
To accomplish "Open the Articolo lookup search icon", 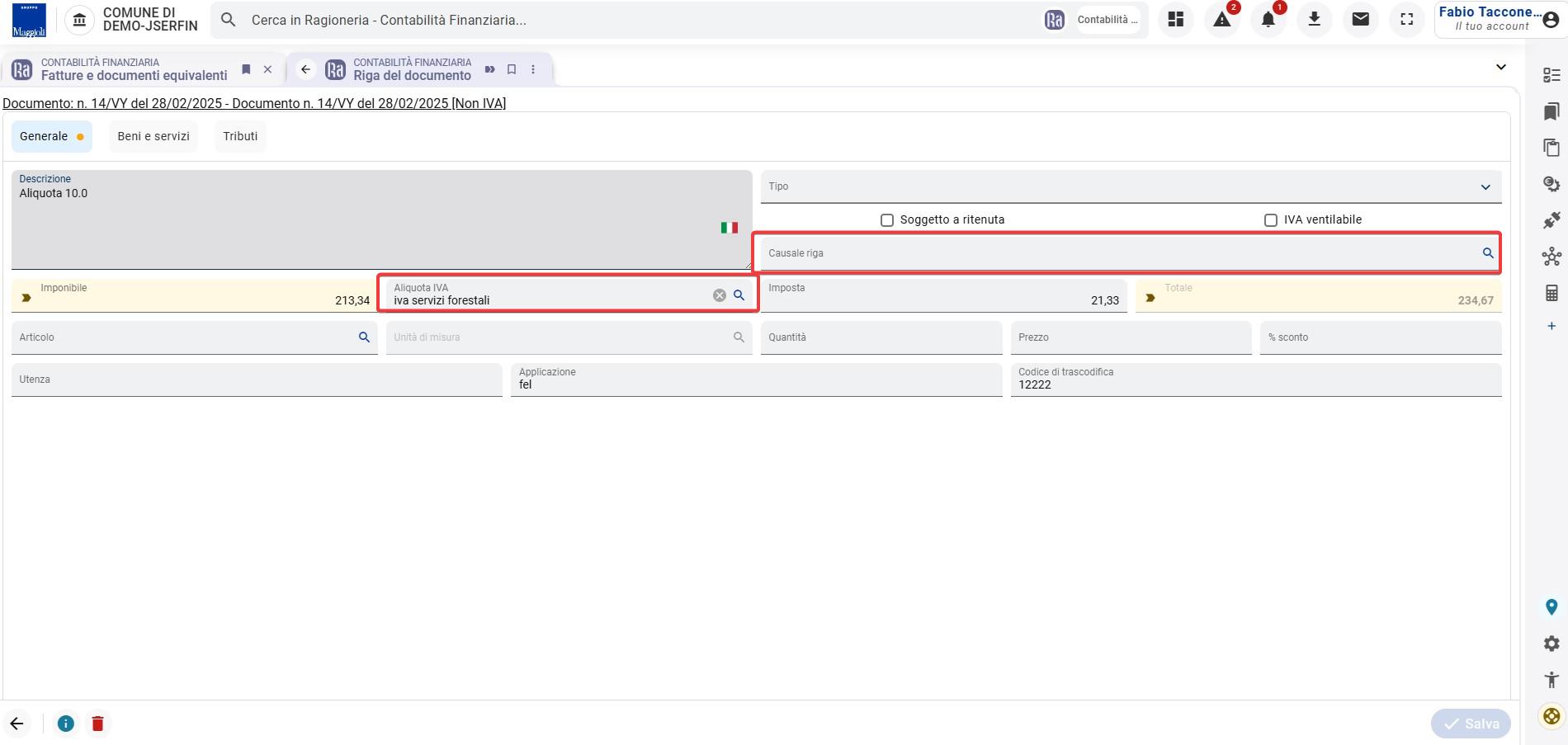I will tap(364, 337).
